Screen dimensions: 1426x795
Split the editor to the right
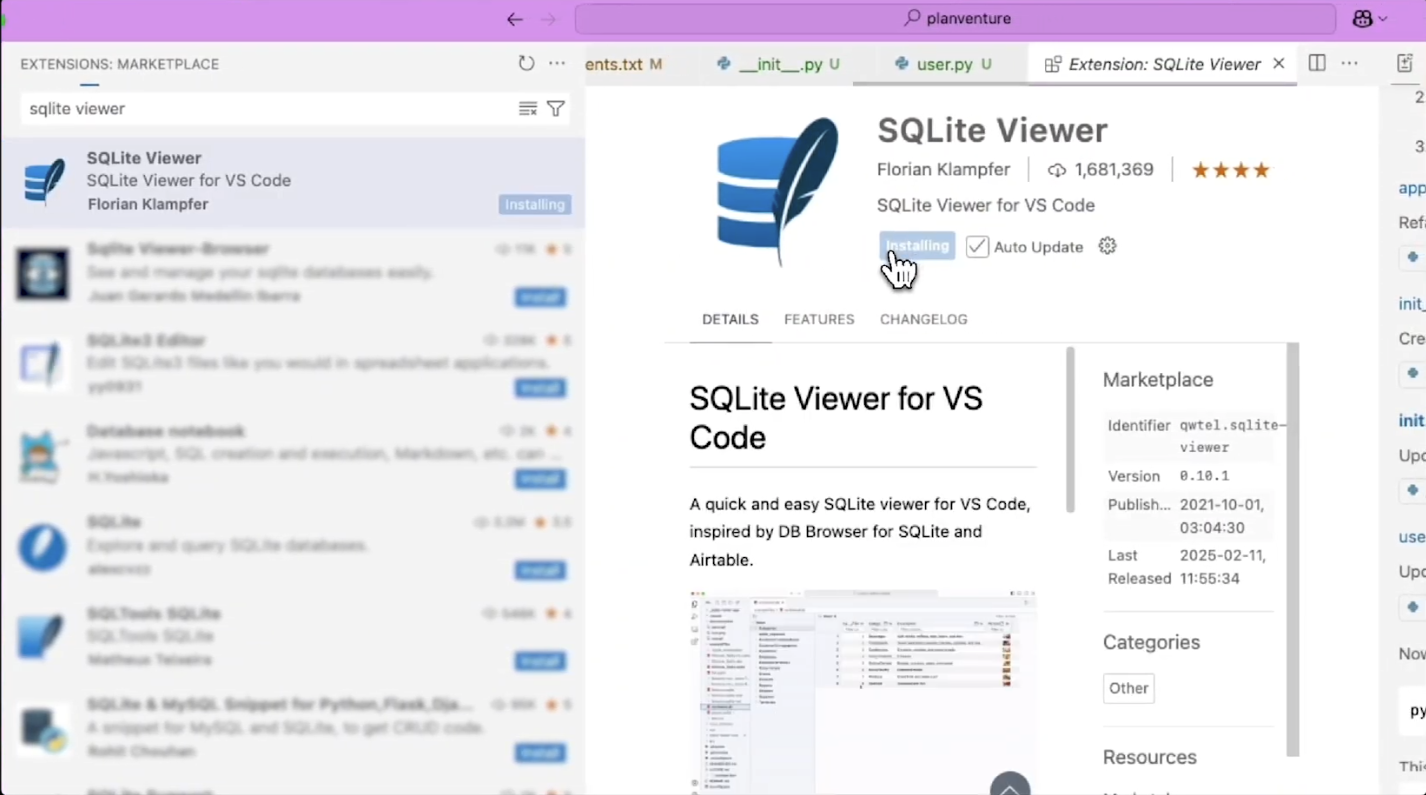(x=1317, y=64)
